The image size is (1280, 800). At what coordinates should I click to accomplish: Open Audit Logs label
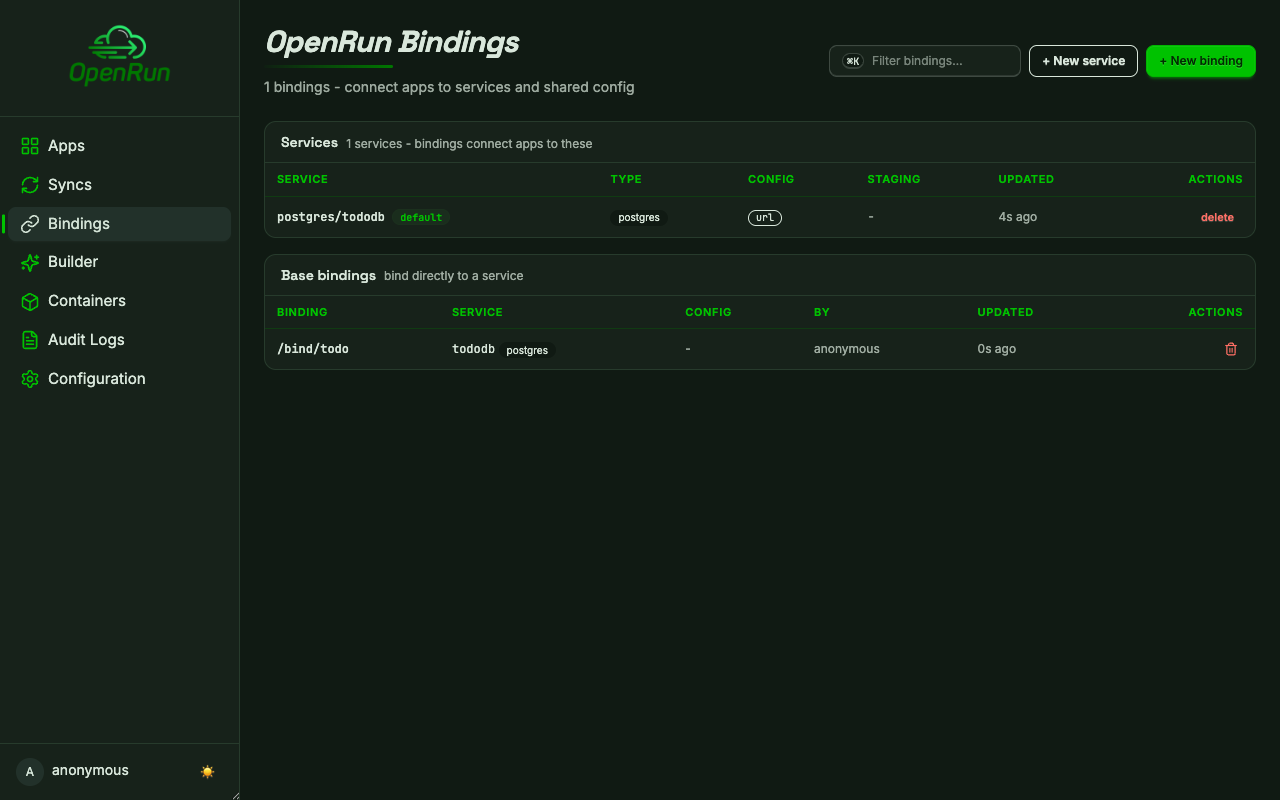86,340
